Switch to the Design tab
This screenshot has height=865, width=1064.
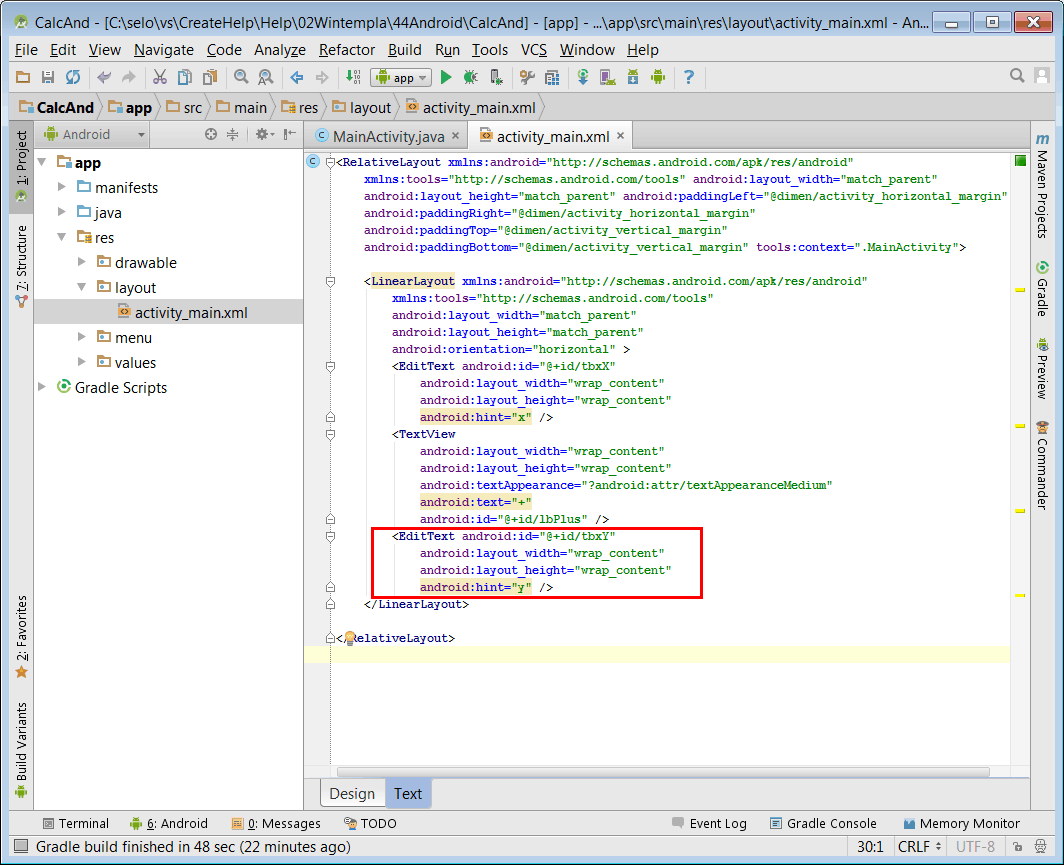pos(352,794)
